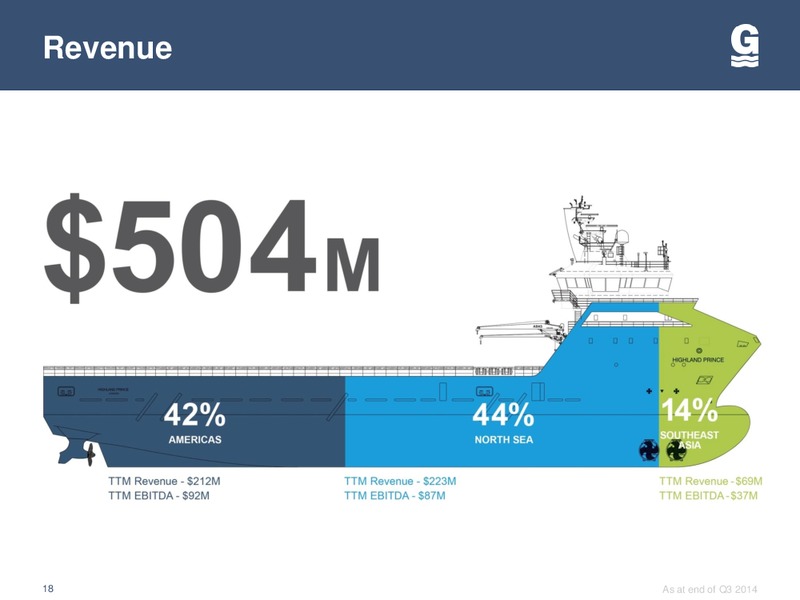Click the TTM EBITDA - $87M text
The image size is (800, 600).
[394, 495]
